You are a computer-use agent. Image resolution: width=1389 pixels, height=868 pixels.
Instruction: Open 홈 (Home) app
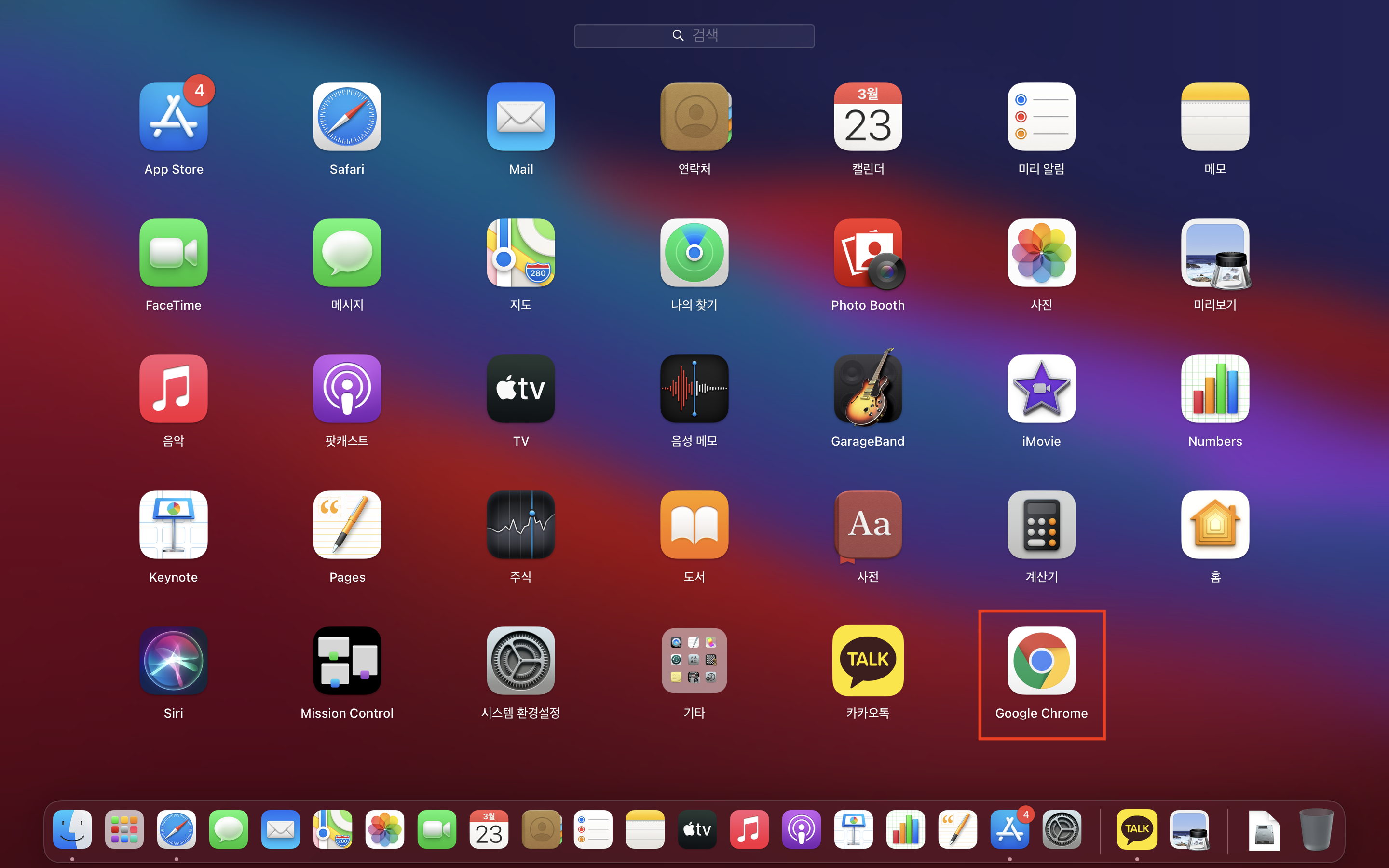pyautogui.click(x=1215, y=525)
